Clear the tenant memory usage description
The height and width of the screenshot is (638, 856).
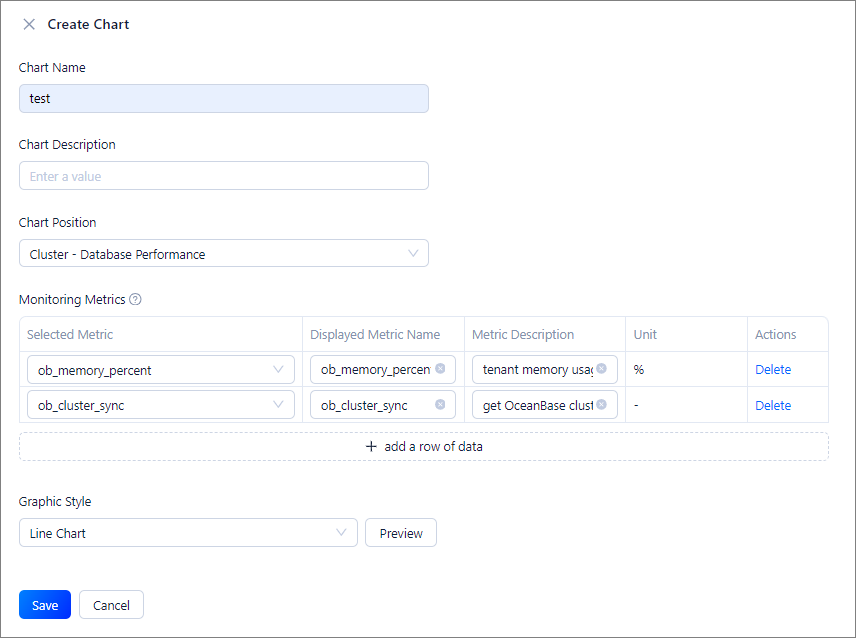[602, 369]
